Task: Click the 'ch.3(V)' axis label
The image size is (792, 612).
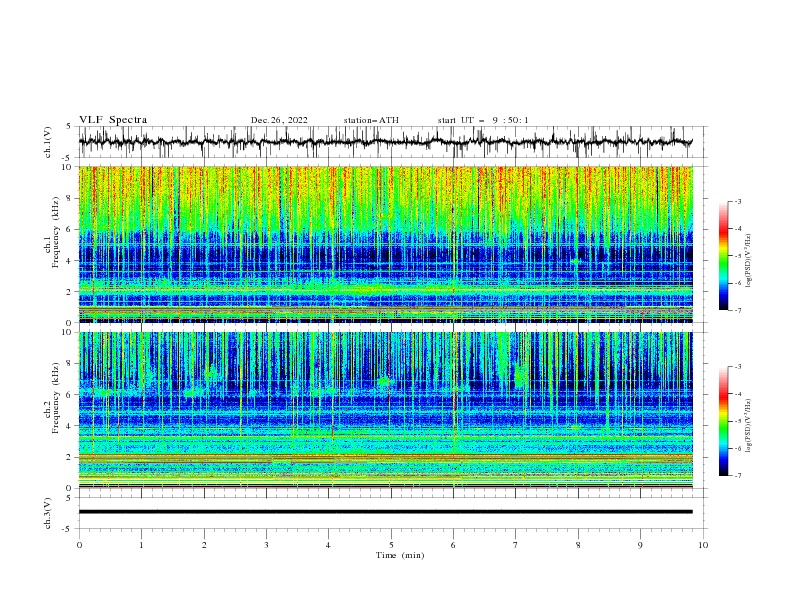Action: tap(48, 513)
